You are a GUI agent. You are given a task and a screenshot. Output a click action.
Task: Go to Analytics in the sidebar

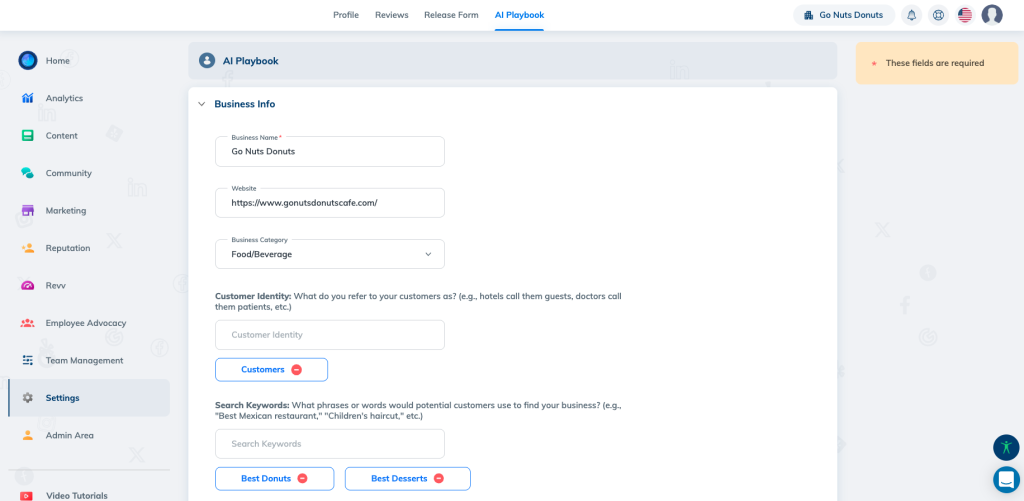[x=64, y=98]
